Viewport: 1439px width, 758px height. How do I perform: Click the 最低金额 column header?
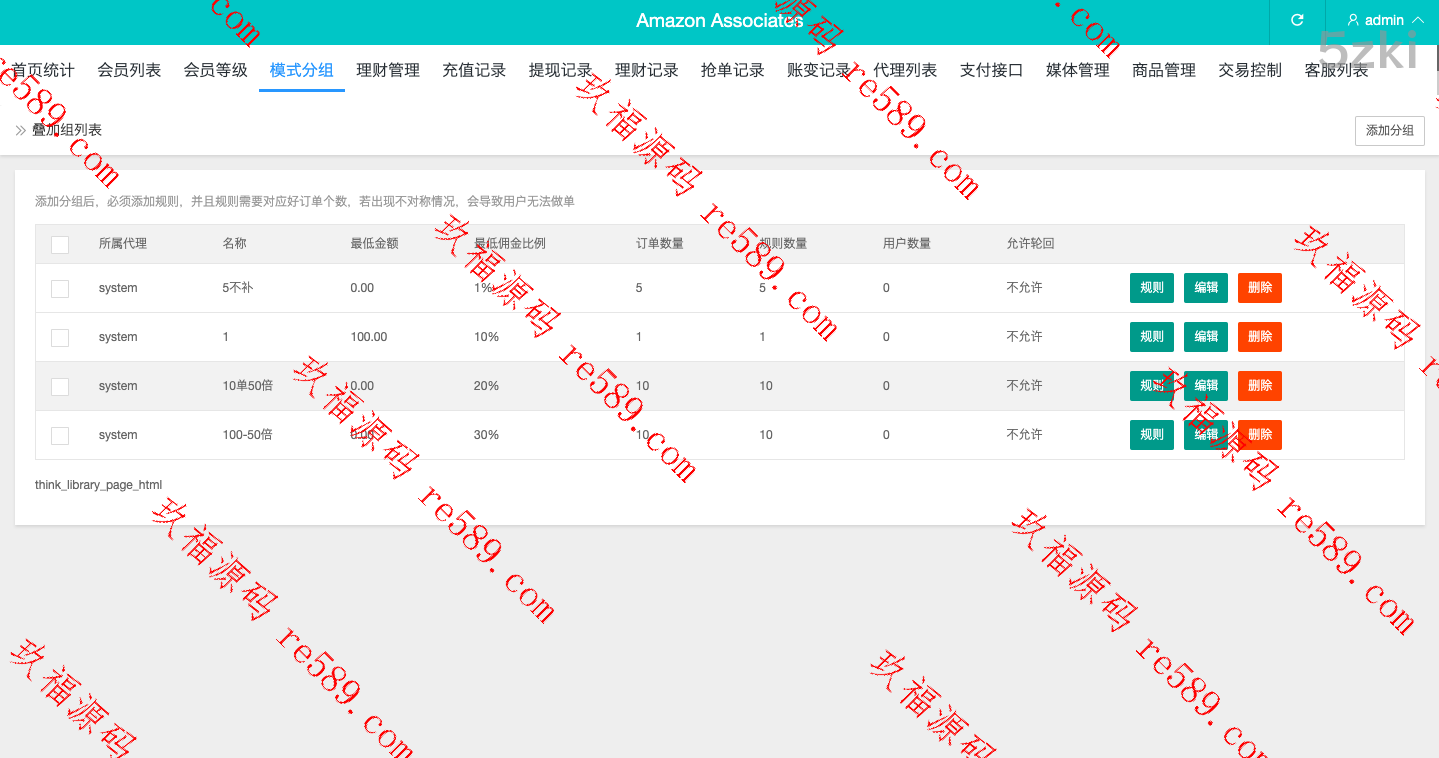tap(374, 244)
